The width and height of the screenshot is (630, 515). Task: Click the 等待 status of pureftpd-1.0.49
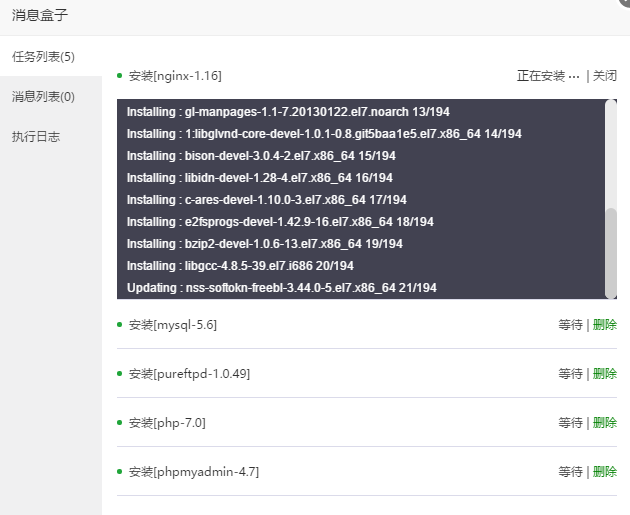click(x=570, y=374)
